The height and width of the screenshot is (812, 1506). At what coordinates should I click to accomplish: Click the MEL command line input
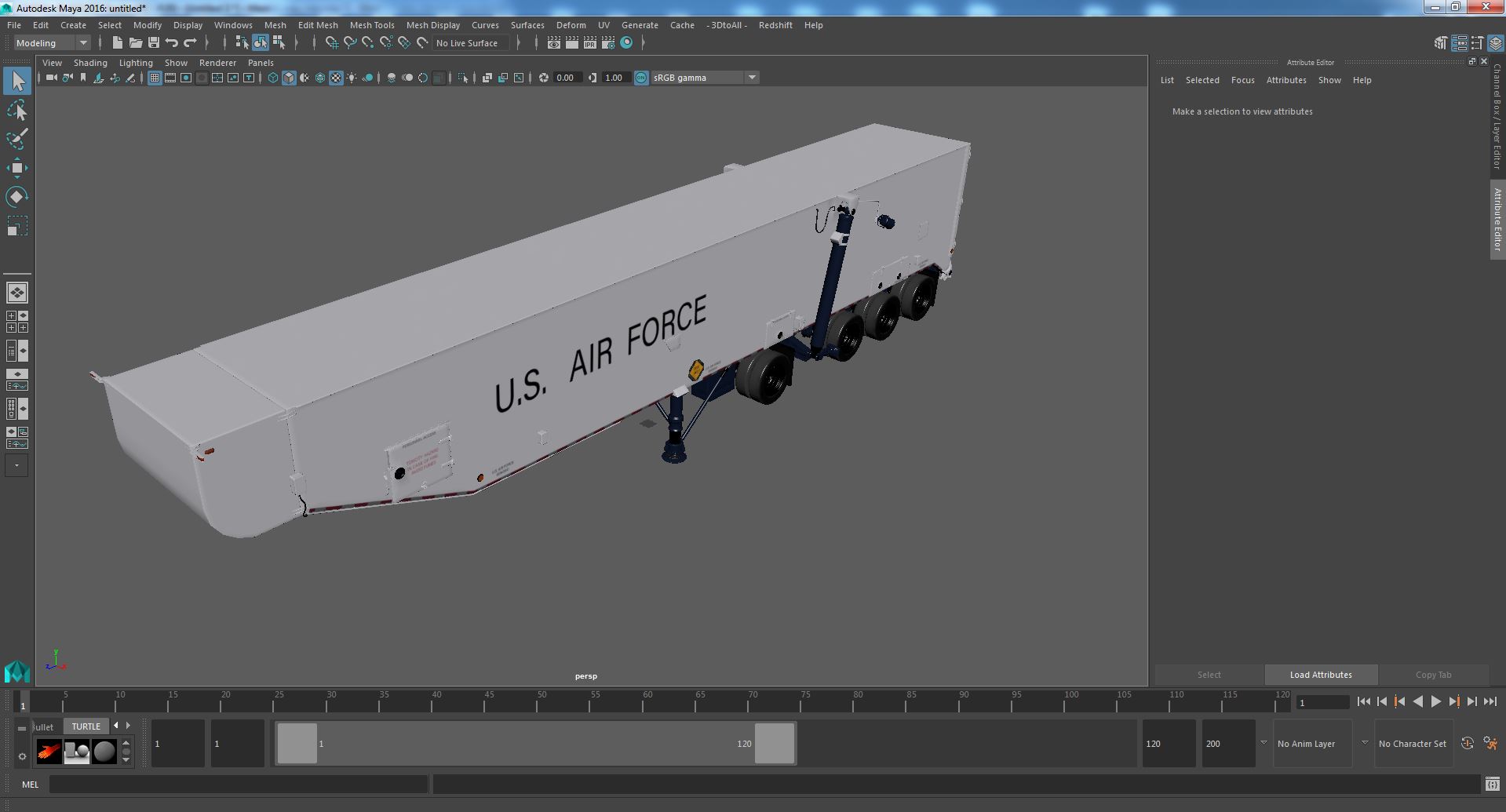[239, 785]
